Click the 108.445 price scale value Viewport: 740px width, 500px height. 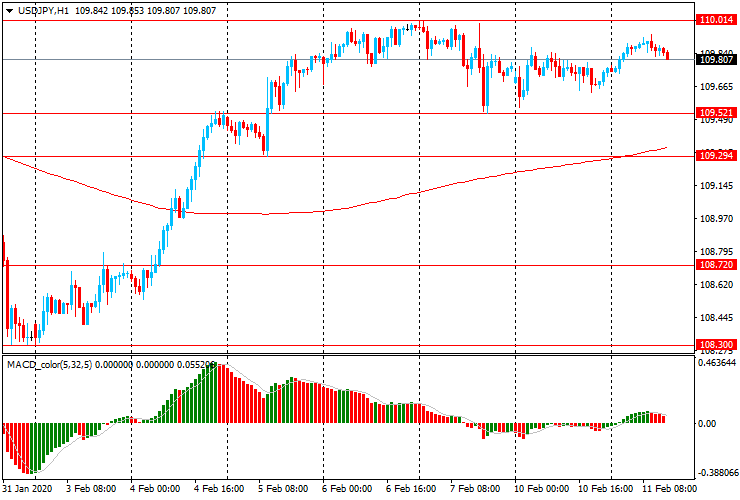pos(716,318)
